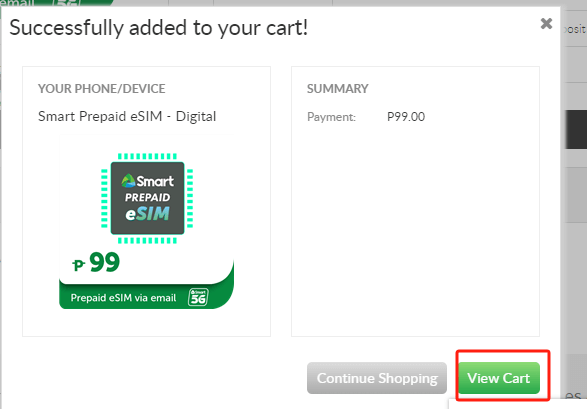Click the Prepaid eSIM via email banner
Viewport: 587px width, 409px height.
[146, 297]
